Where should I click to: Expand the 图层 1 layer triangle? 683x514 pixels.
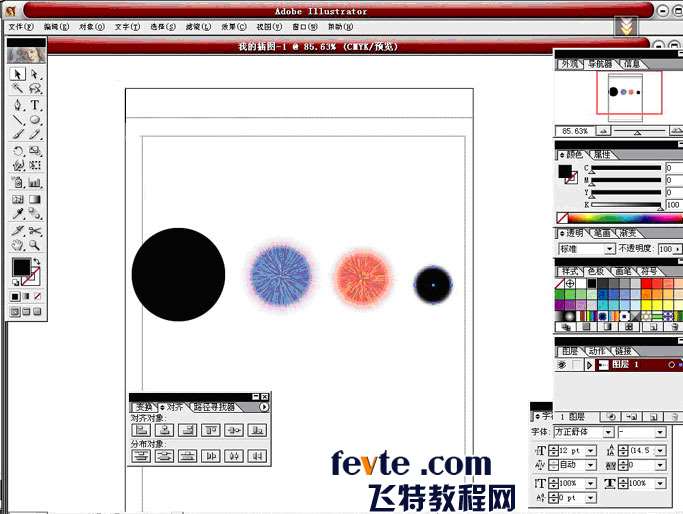coord(589,365)
